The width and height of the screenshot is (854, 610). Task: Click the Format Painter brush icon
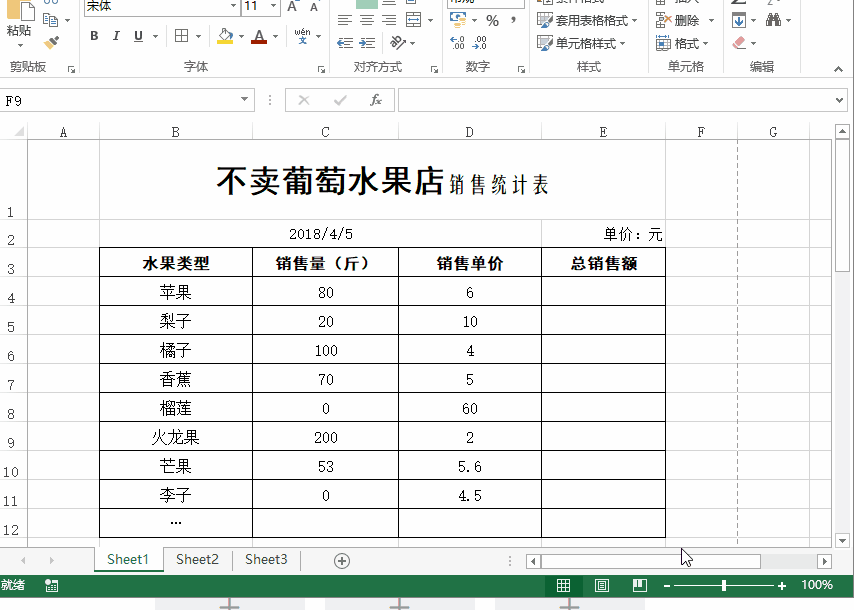(x=52, y=42)
